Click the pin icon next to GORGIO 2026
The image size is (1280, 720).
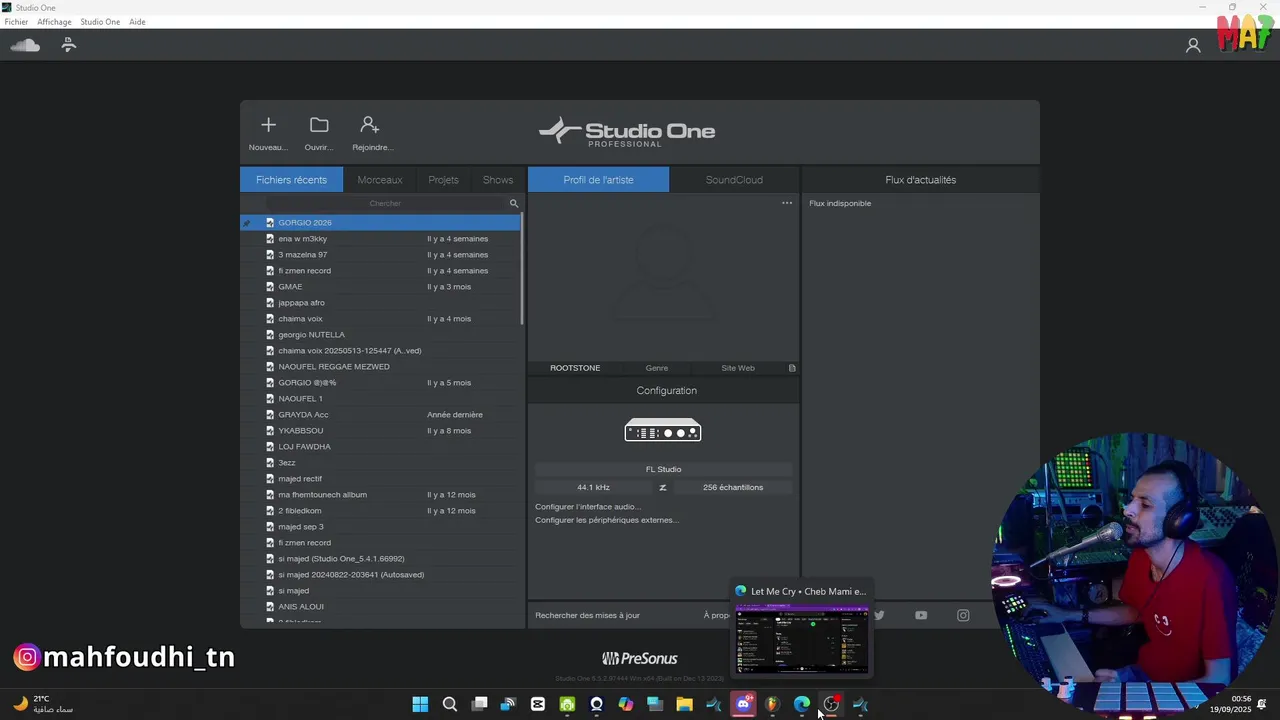coord(247,223)
